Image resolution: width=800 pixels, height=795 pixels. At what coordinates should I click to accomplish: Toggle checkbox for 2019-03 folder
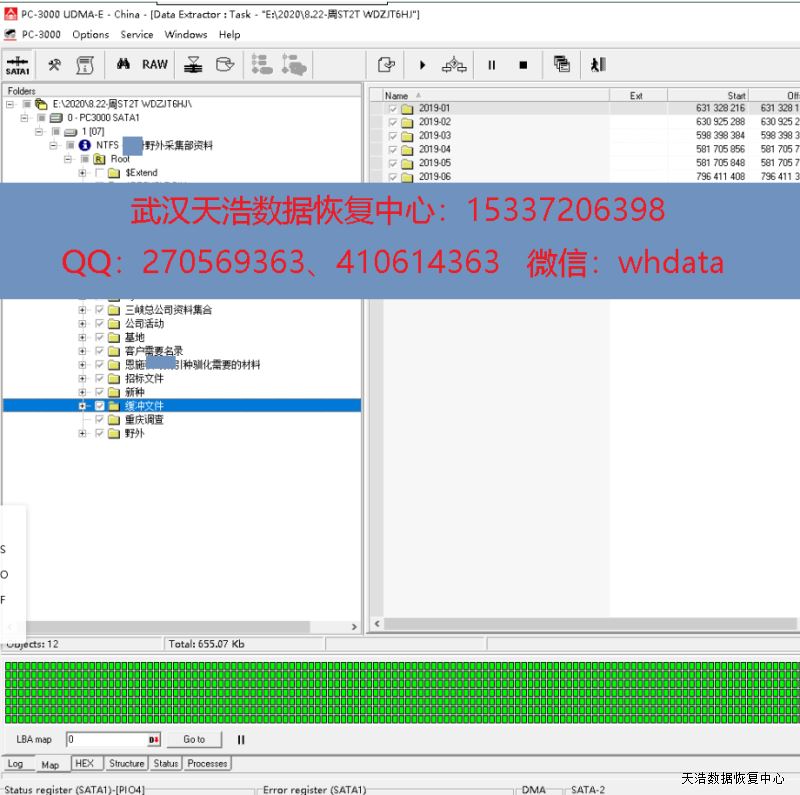393,136
